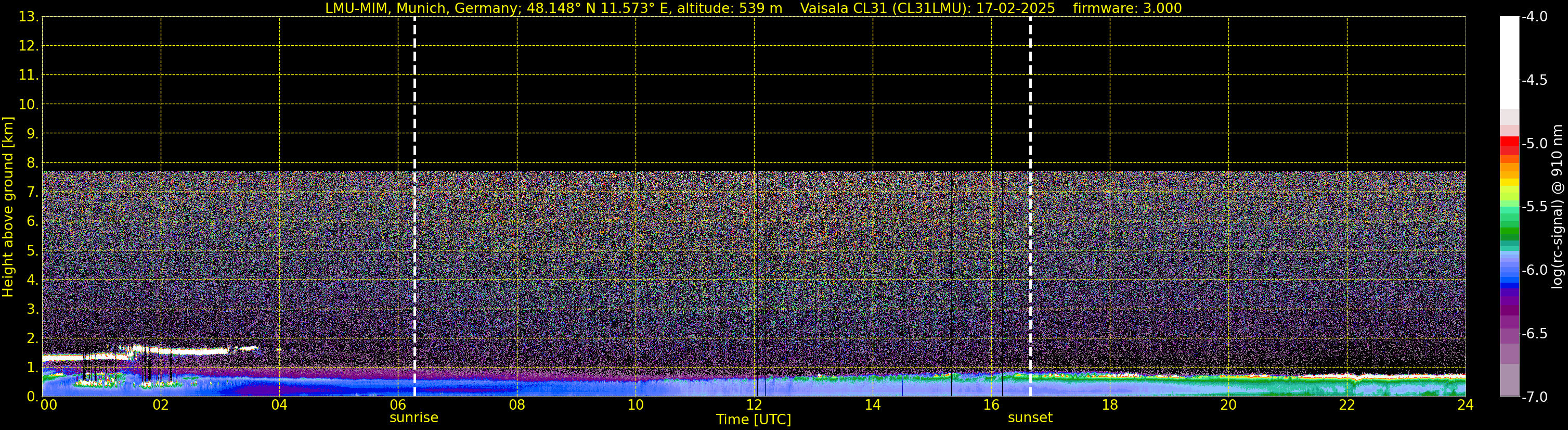The width and height of the screenshot is (1568, 430).
Task: Click the '-4.0' colorbar tick label
Action: [1534, 17]
